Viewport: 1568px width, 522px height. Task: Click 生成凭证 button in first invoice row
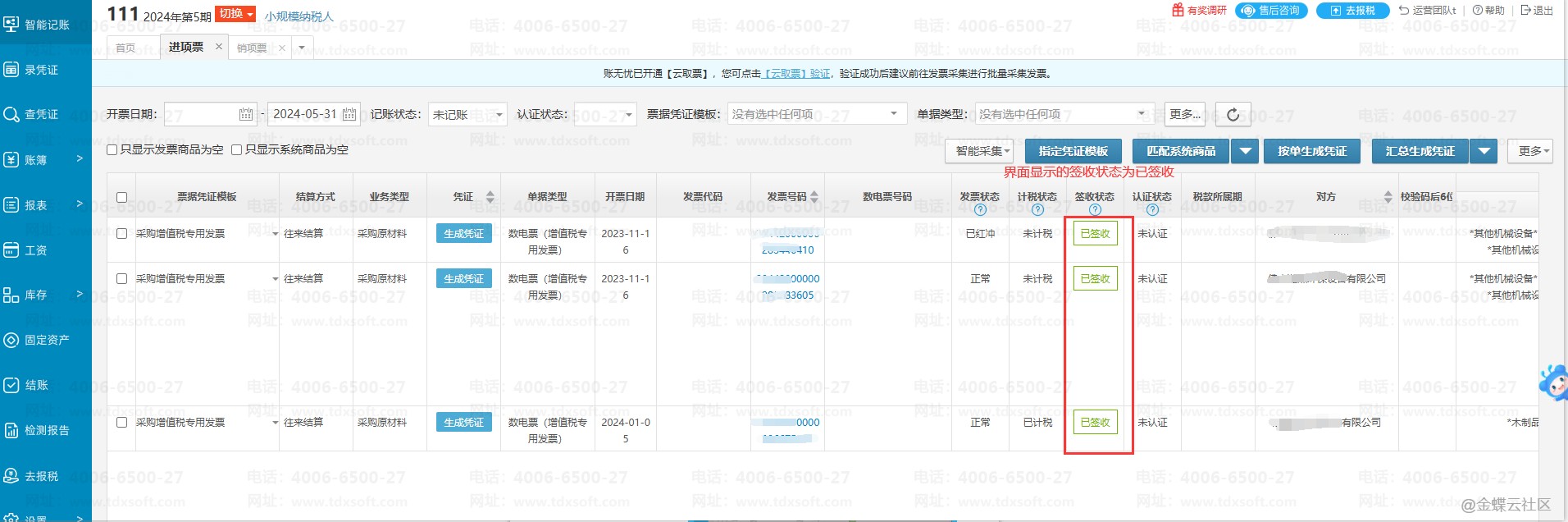point(463,234)
